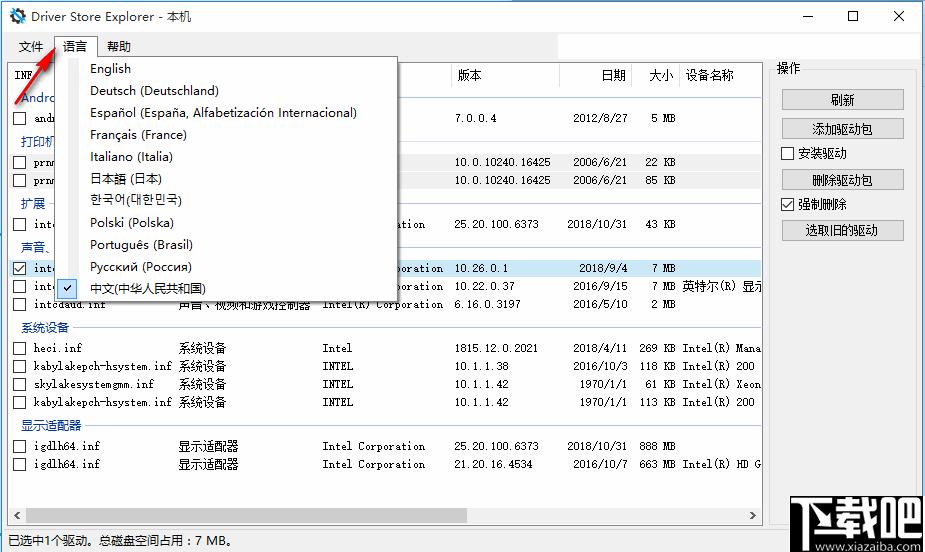The width and height of the screenshot is (925, 552).
Task: Switch language to Deutsch (Deutschland)
Action: [x=154, y=90]
